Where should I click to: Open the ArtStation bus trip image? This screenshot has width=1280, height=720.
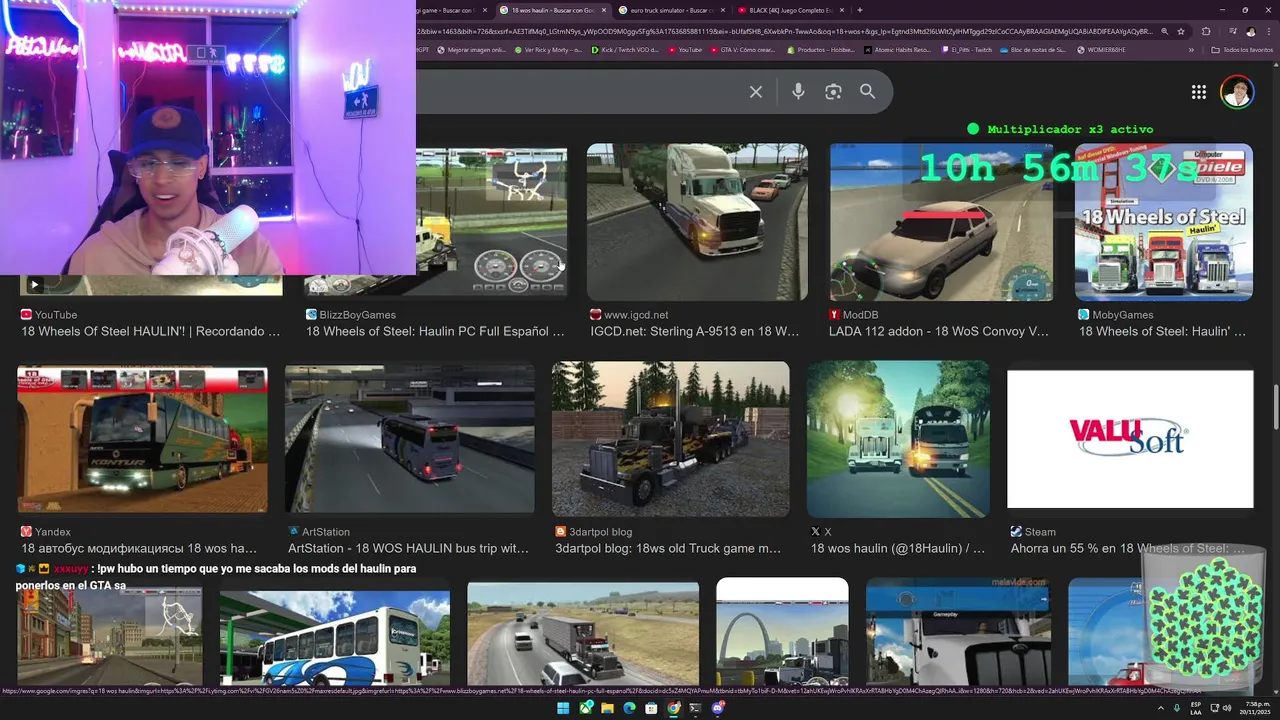pyautogui.click(x=410, y=439)
